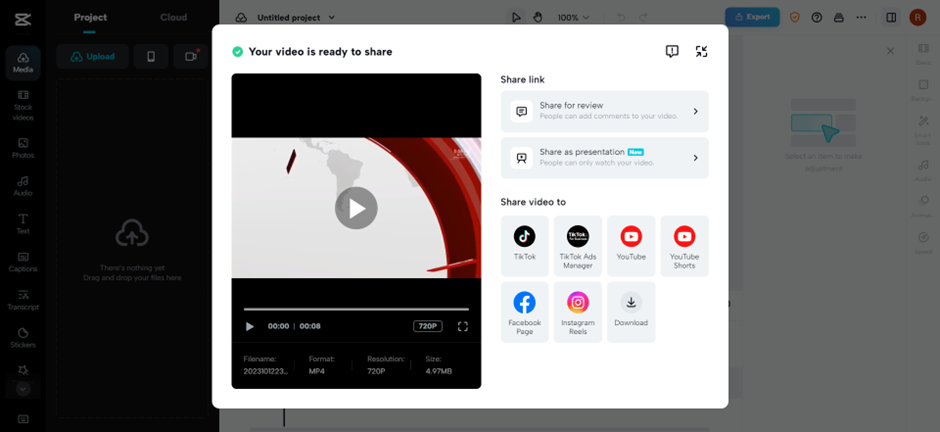Open the shield security icon
Image resolution: width=940 pixels, height=432 pixels.
pyautogui.click(x=795, y=17)
